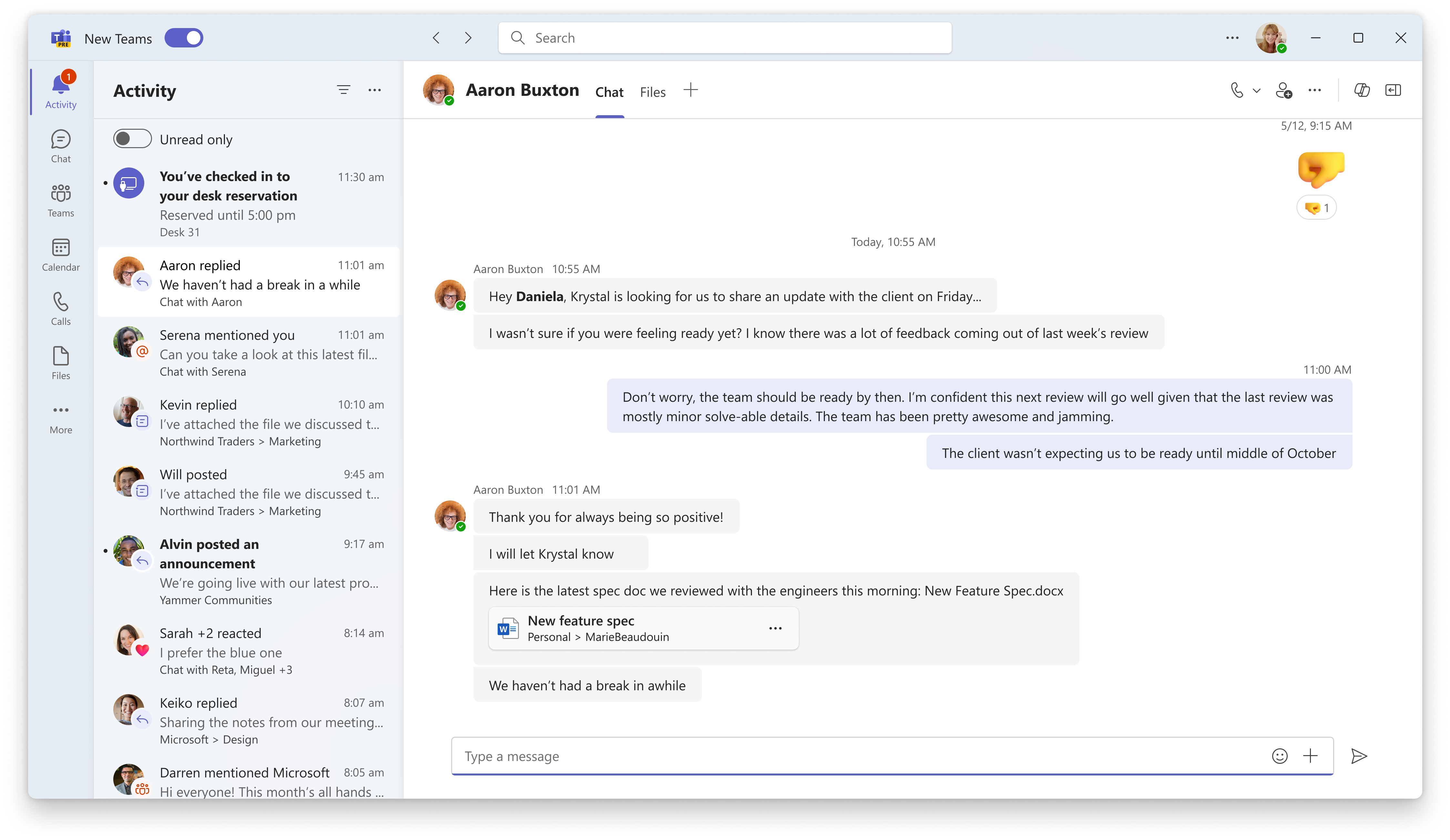This screenshot has width=1450, height=840.
Task: Send the typed message
Action: [x=1360, y=755]
